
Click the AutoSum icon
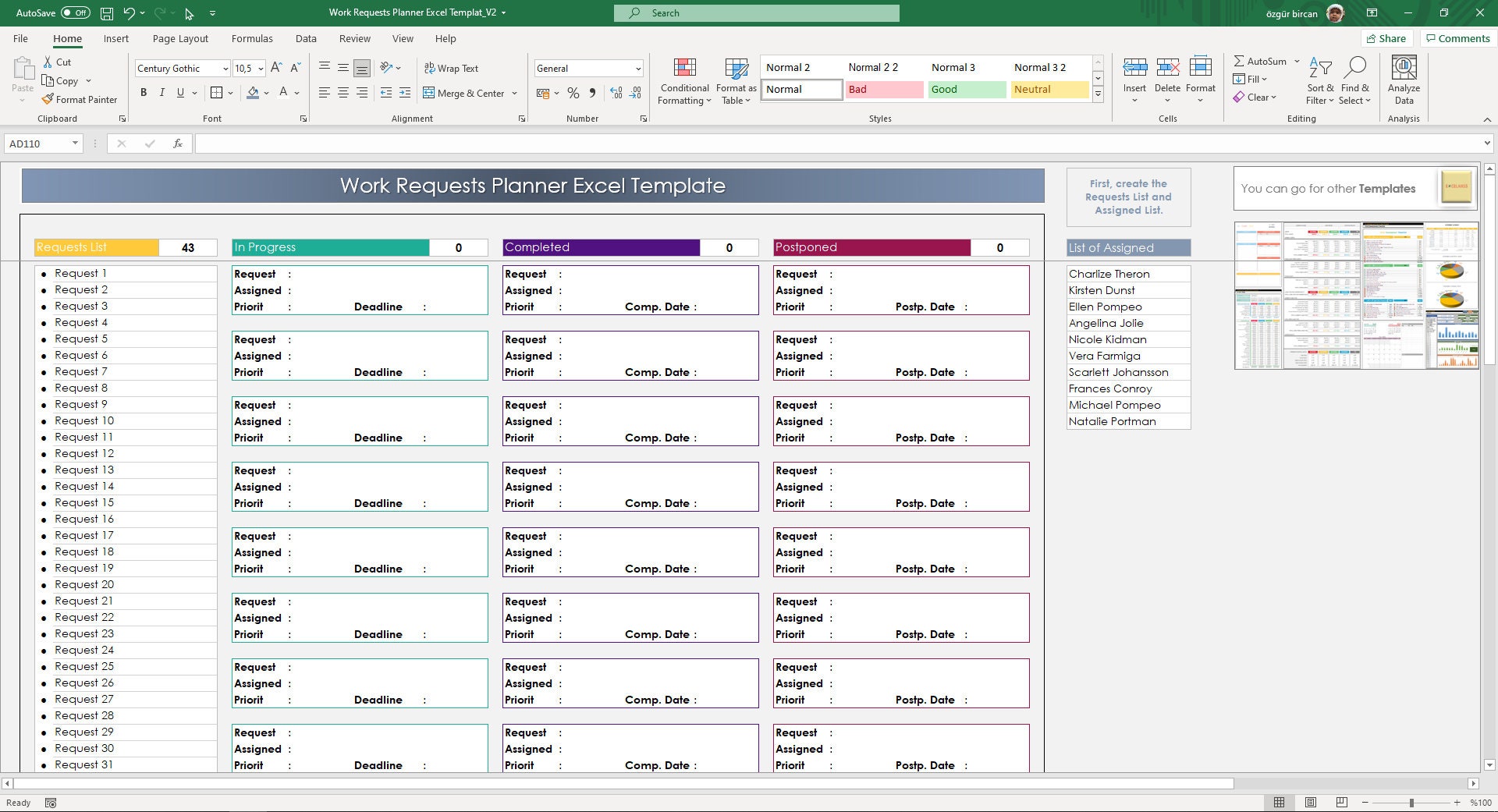click(1240, 60)
